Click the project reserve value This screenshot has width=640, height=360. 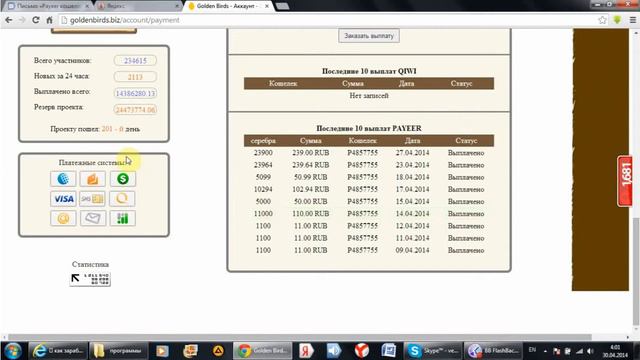pyautogui.click(x=135, y=109)
